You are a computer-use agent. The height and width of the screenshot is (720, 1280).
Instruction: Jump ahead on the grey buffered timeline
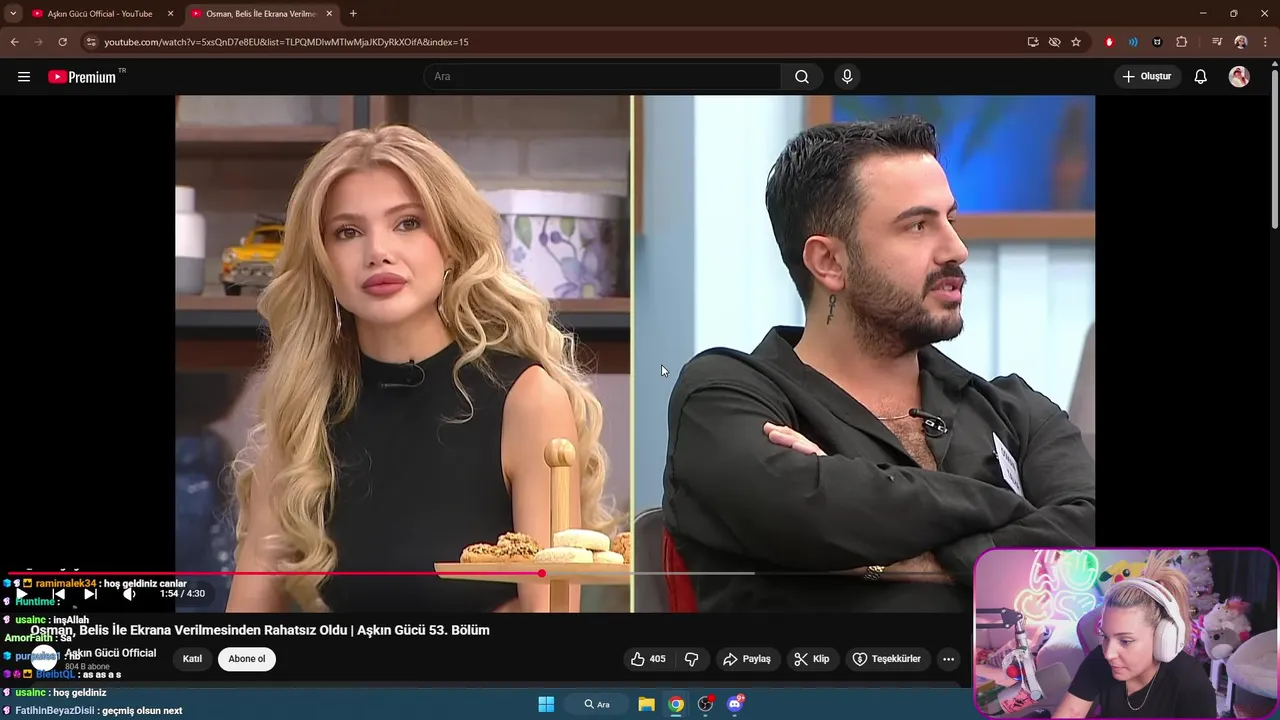[x=650, y=574]
